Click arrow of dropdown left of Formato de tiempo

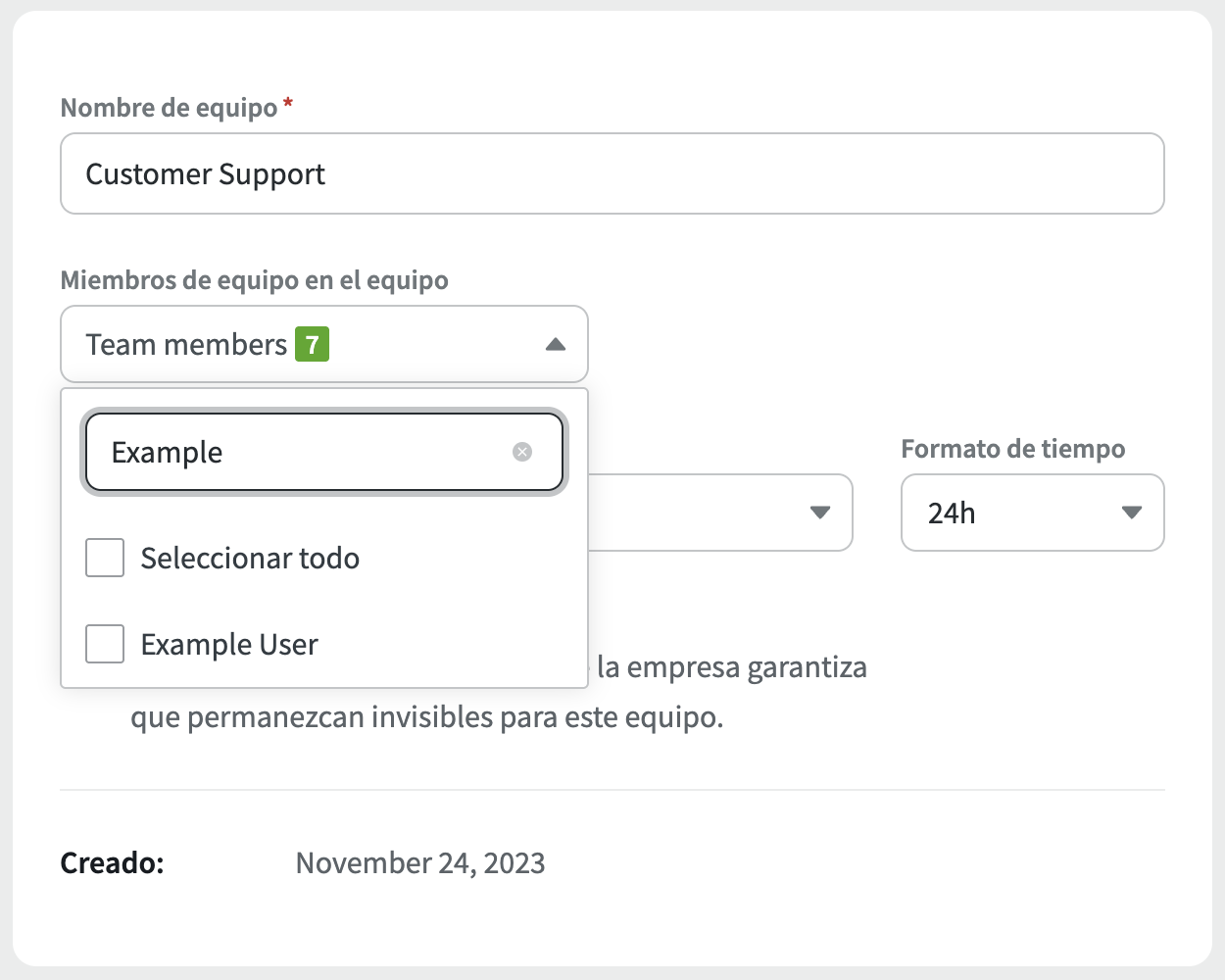820,513
